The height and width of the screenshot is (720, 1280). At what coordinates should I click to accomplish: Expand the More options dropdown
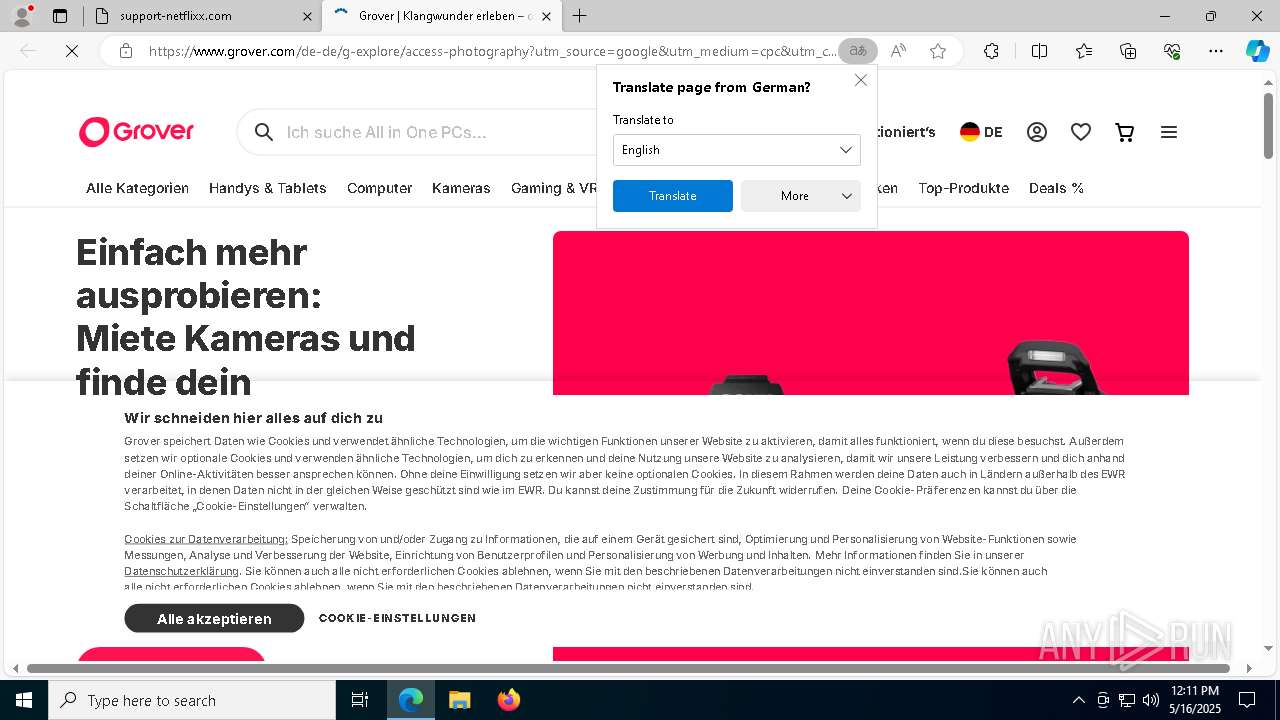coord(801,196)
